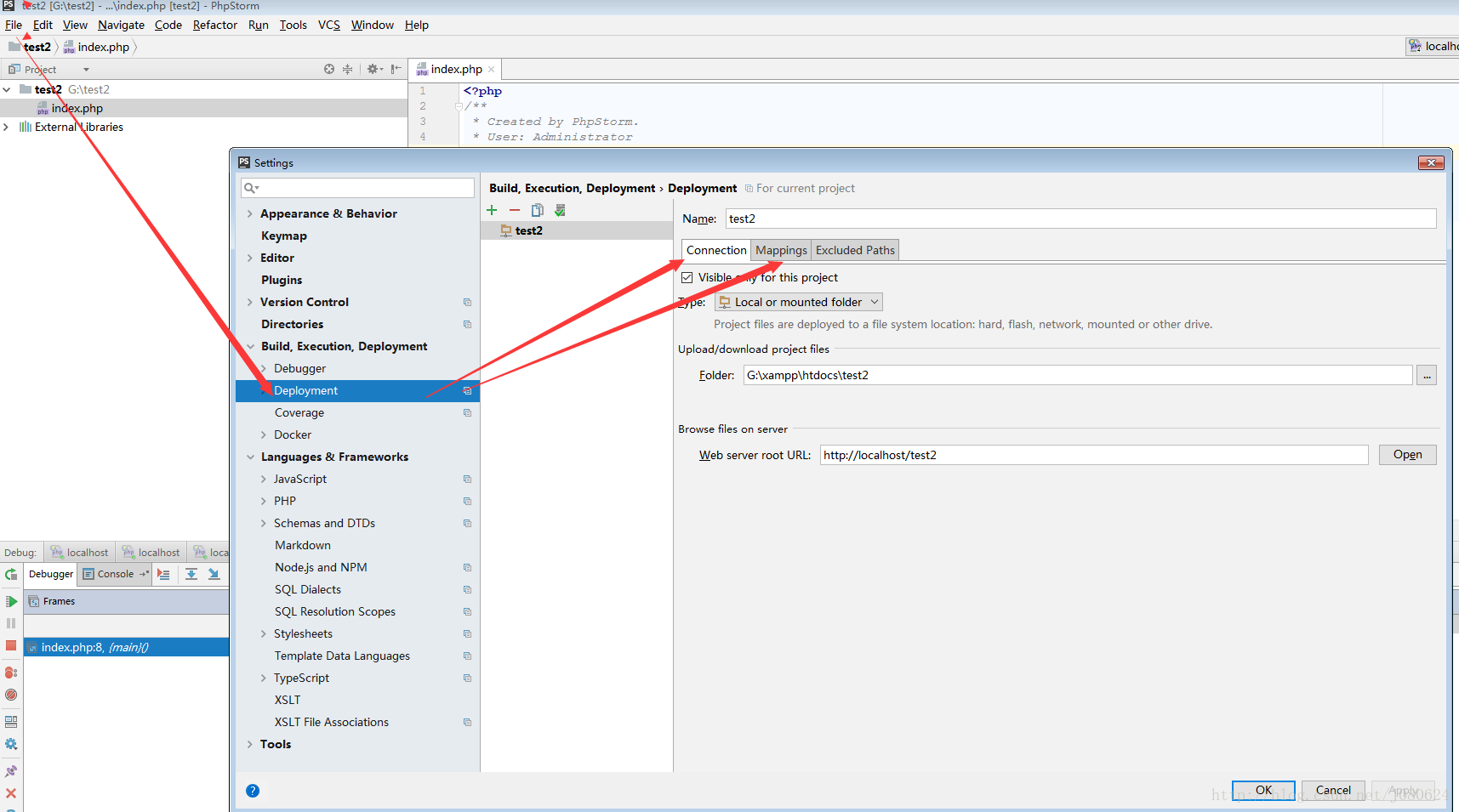Click index.php in navigation breadcrumb
Image resolution: width=1459 pixels, height=812 pixels.
pyautogui.click(x=96, y=47)
